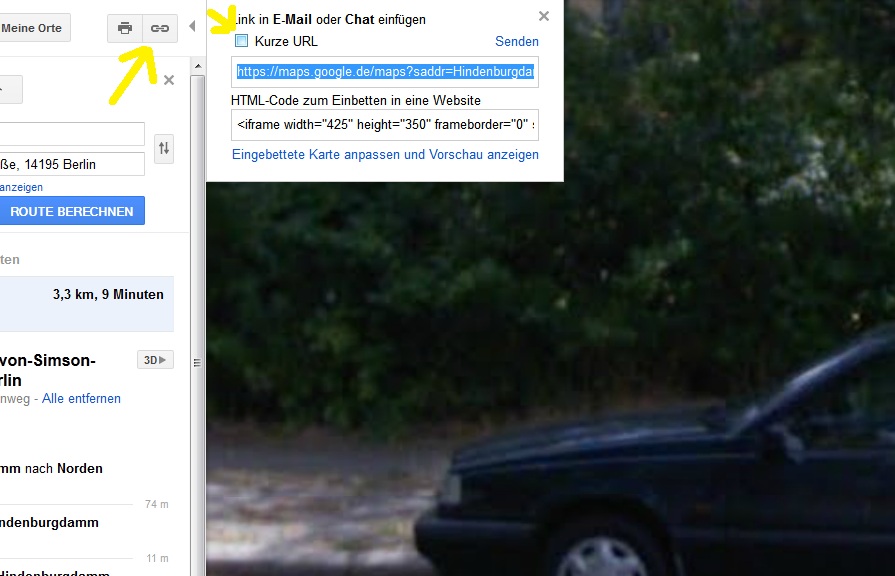Open Eingebettete Karte anpassen und Vorschau anzeigen
This screenshot has height=576, width=895.
(x=385, y=154)
